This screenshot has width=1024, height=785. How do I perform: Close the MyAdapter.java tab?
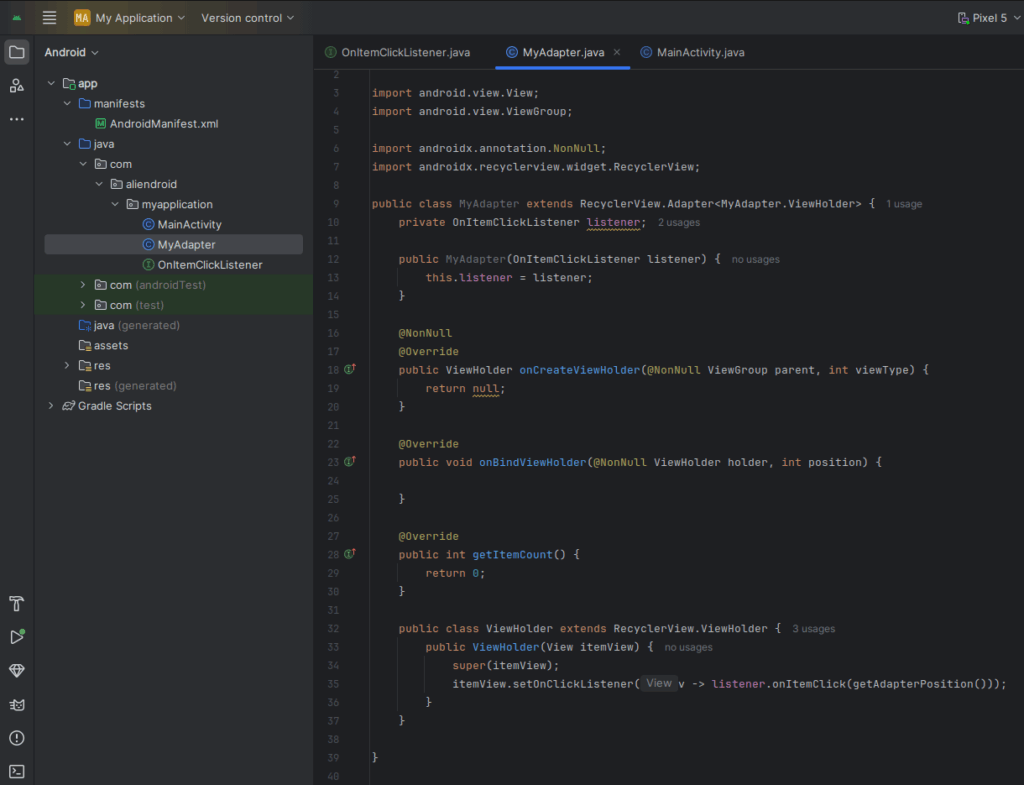pos(616,52)
